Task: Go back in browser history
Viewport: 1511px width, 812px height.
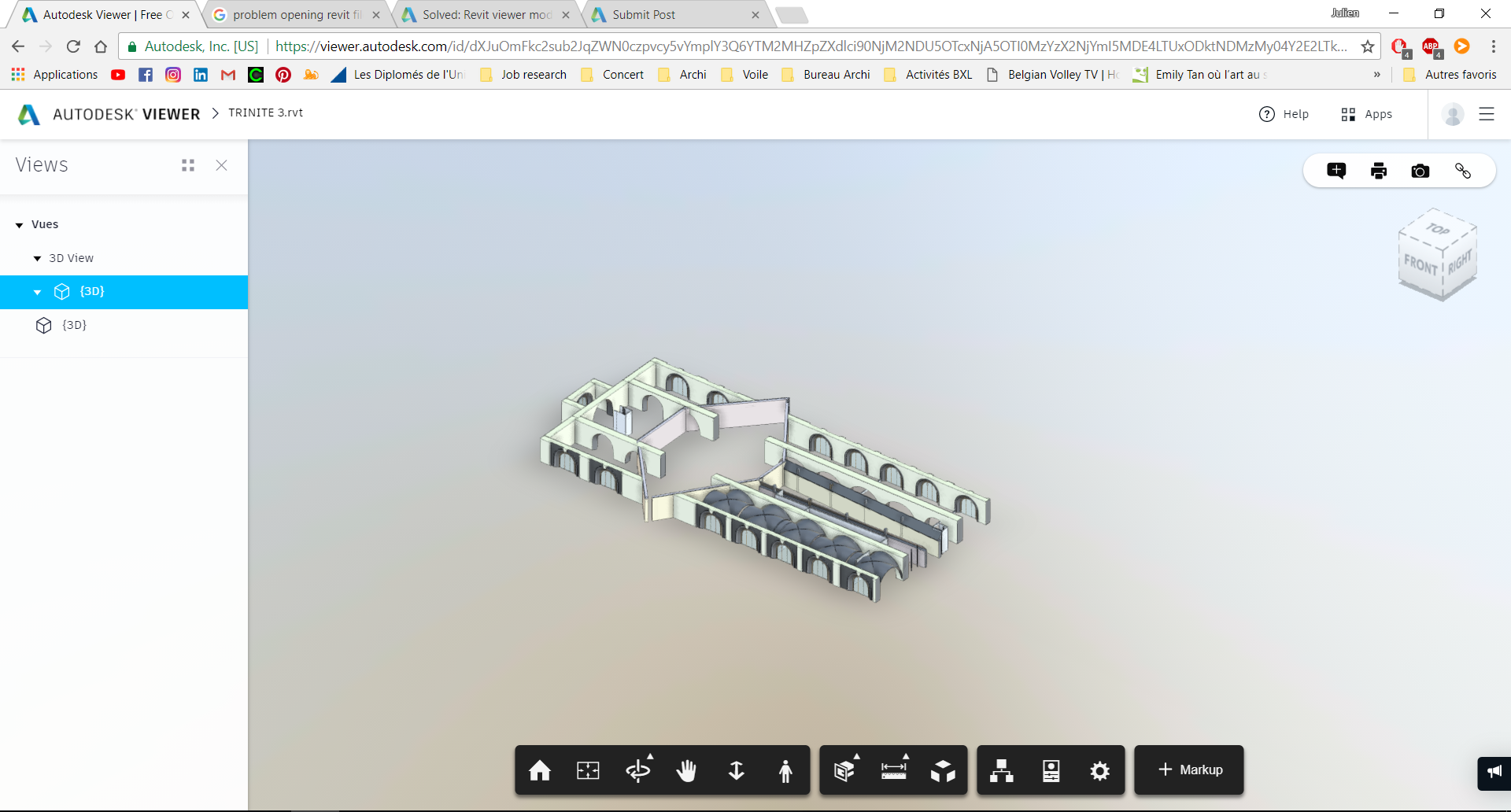Action: tap(18, 46)
